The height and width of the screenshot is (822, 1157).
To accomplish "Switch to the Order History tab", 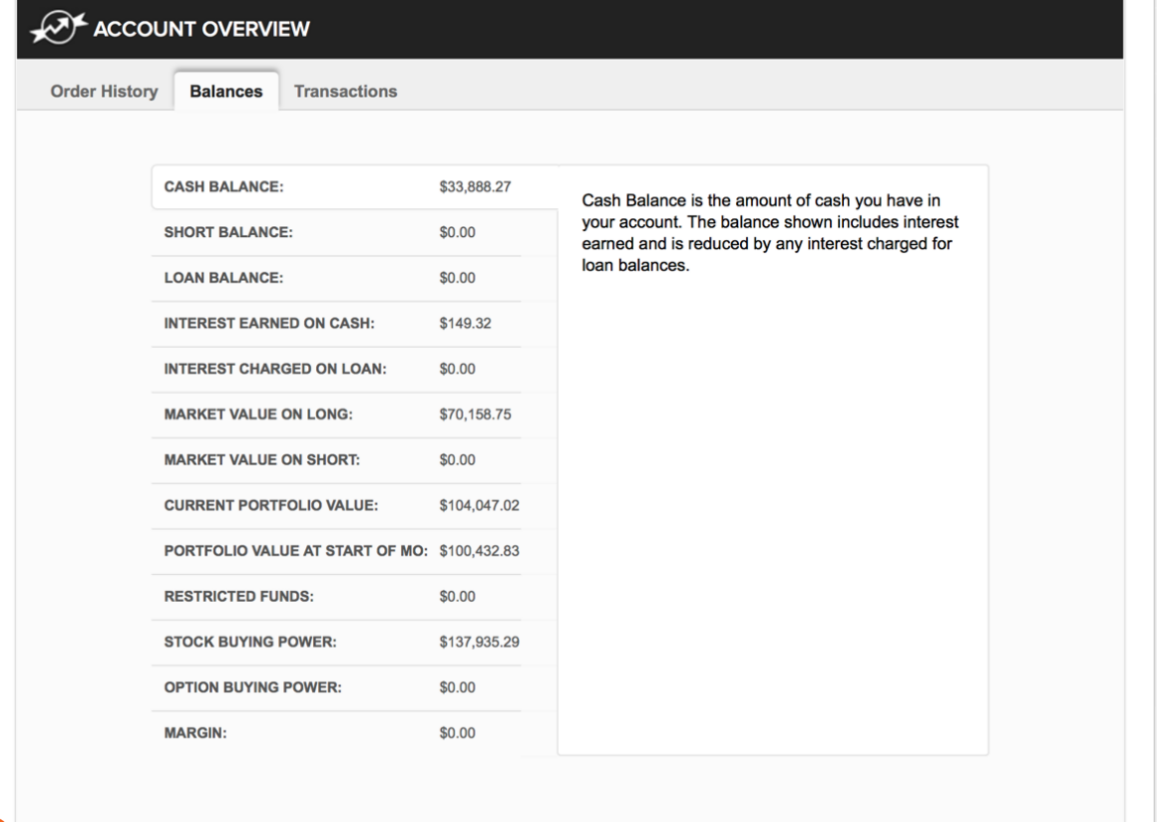I will [x=104, y=91].
